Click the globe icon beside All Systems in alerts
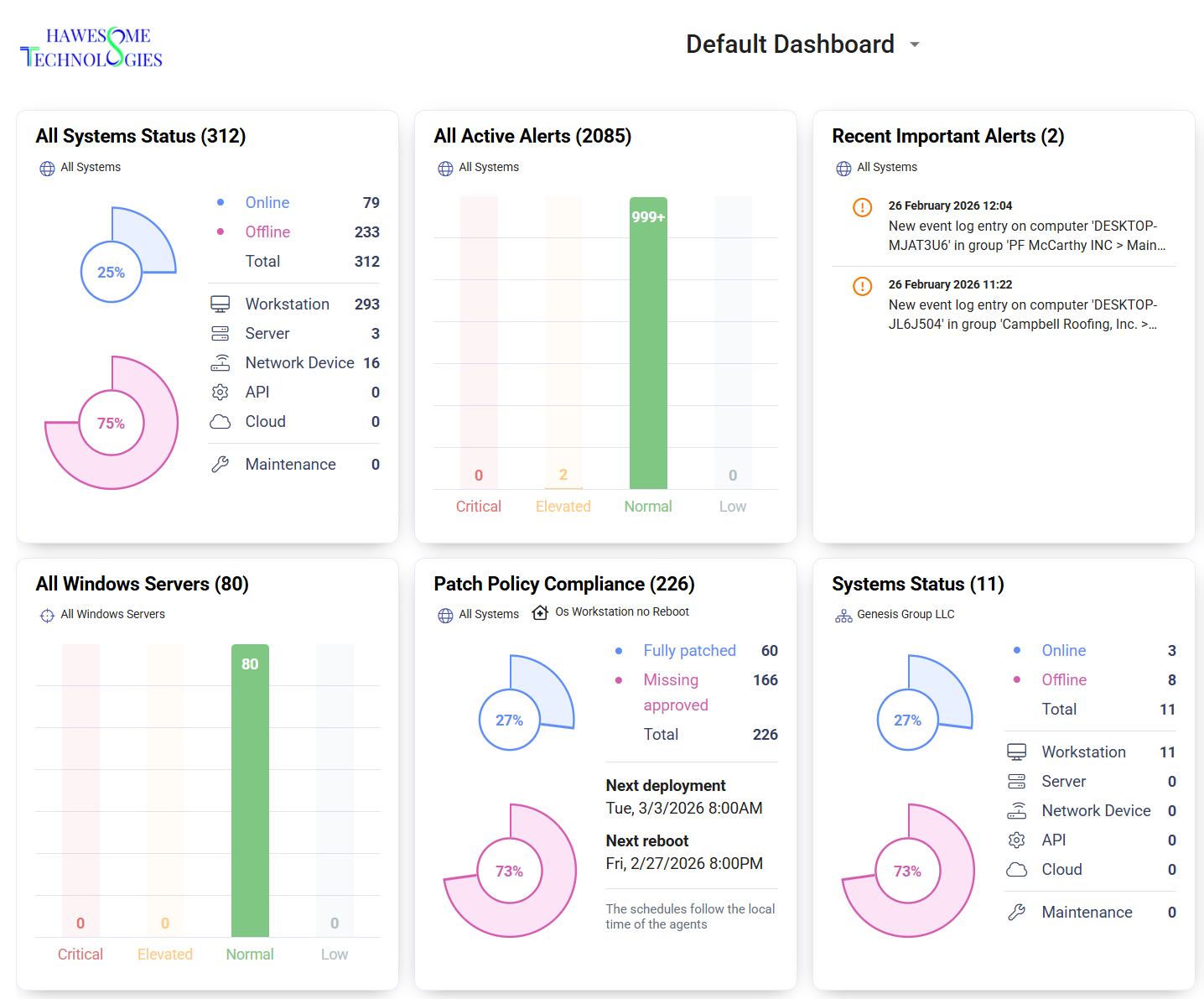Screen dimensions: 1204x999 (x=444, y=168)
